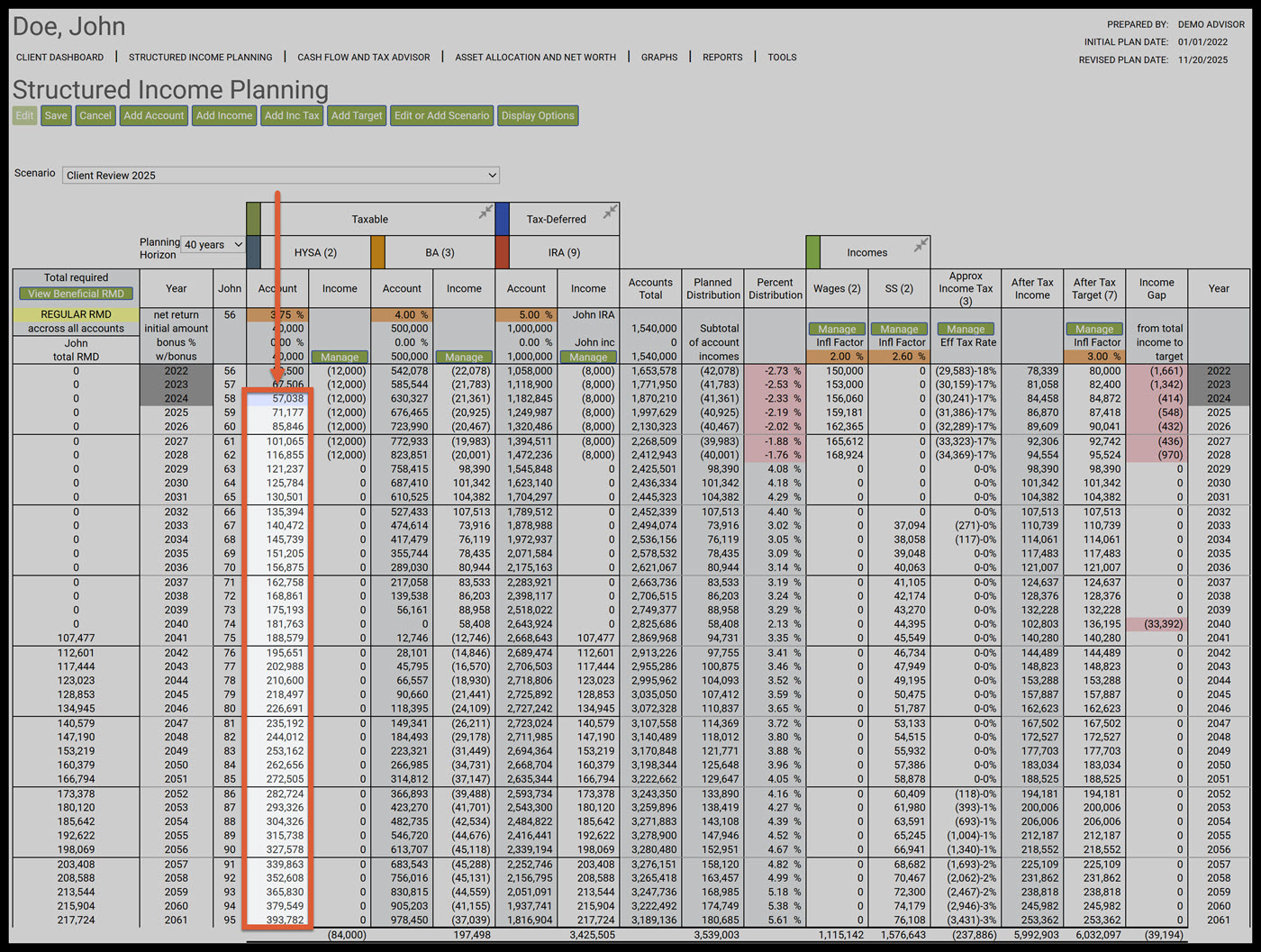Open Cash Flow and Tax Advisor

click(x=364, y=57)
